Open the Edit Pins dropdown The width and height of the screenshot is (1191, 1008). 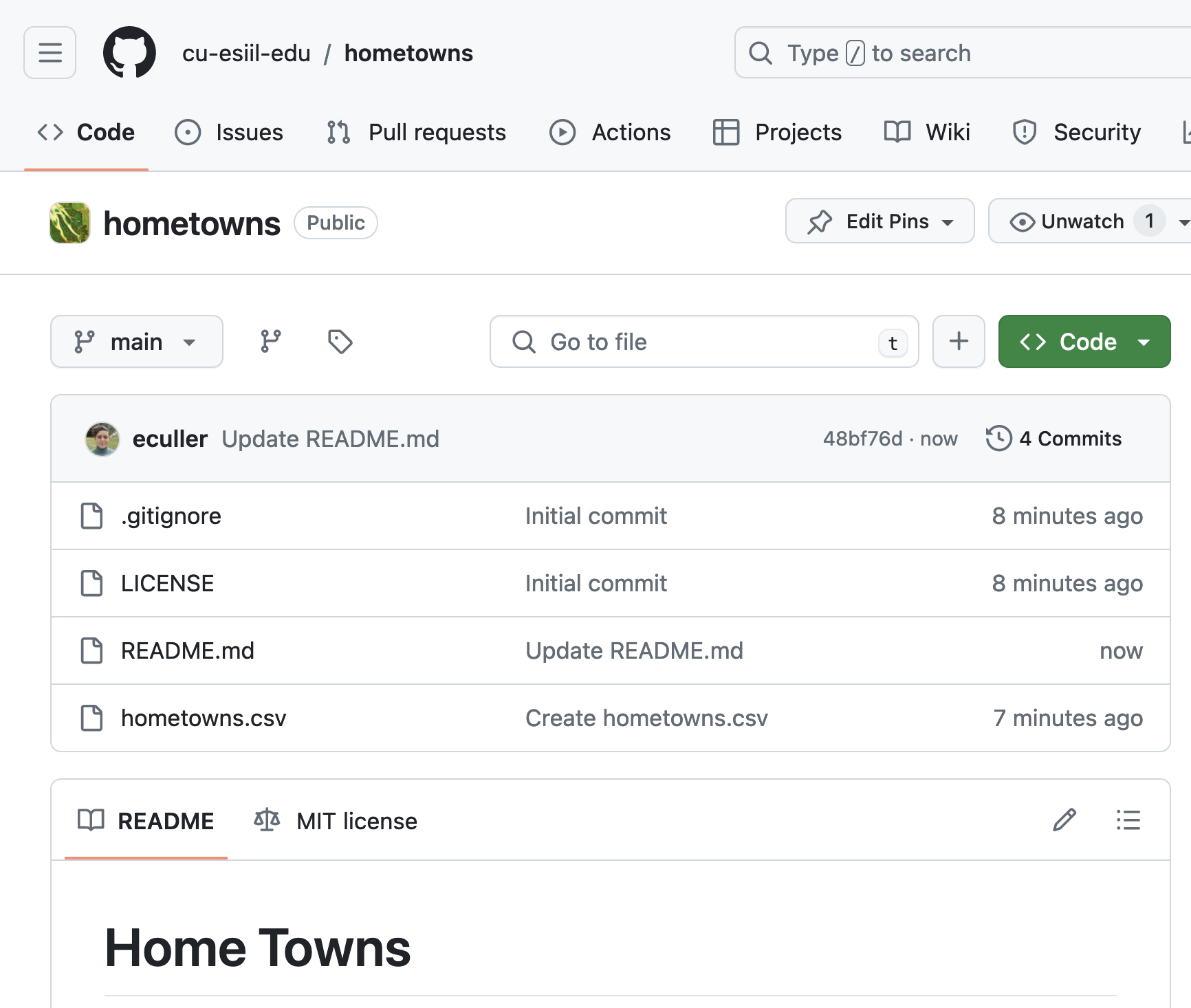[879, 221]
